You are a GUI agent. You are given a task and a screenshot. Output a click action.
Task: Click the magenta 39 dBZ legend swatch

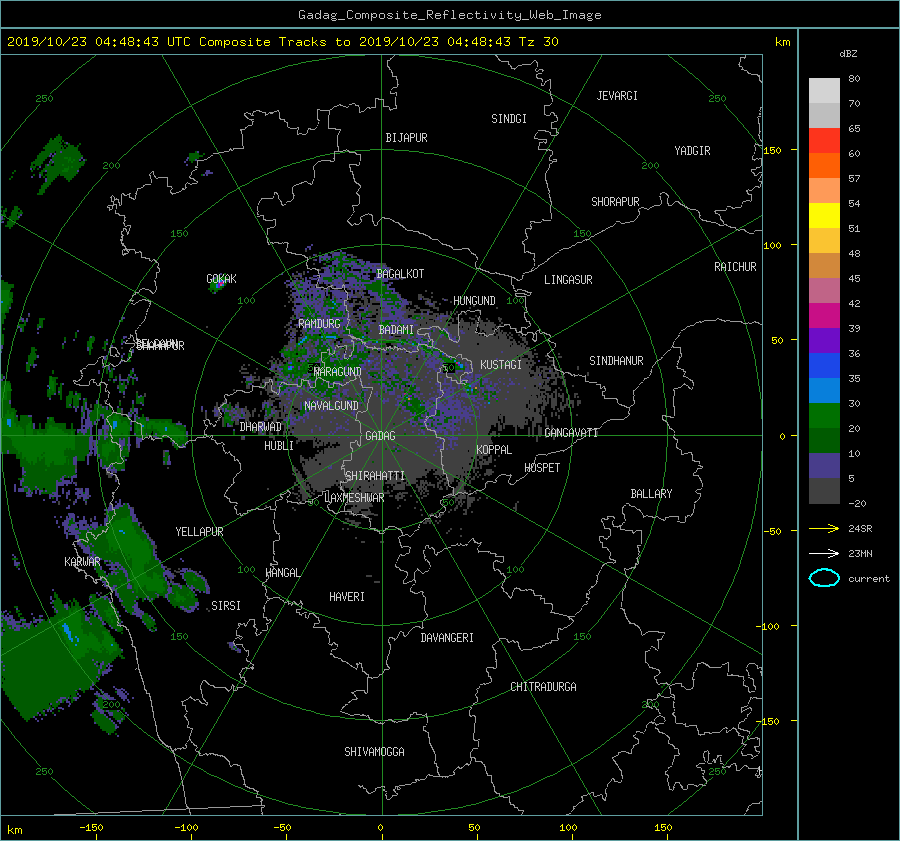coord(824,315)
